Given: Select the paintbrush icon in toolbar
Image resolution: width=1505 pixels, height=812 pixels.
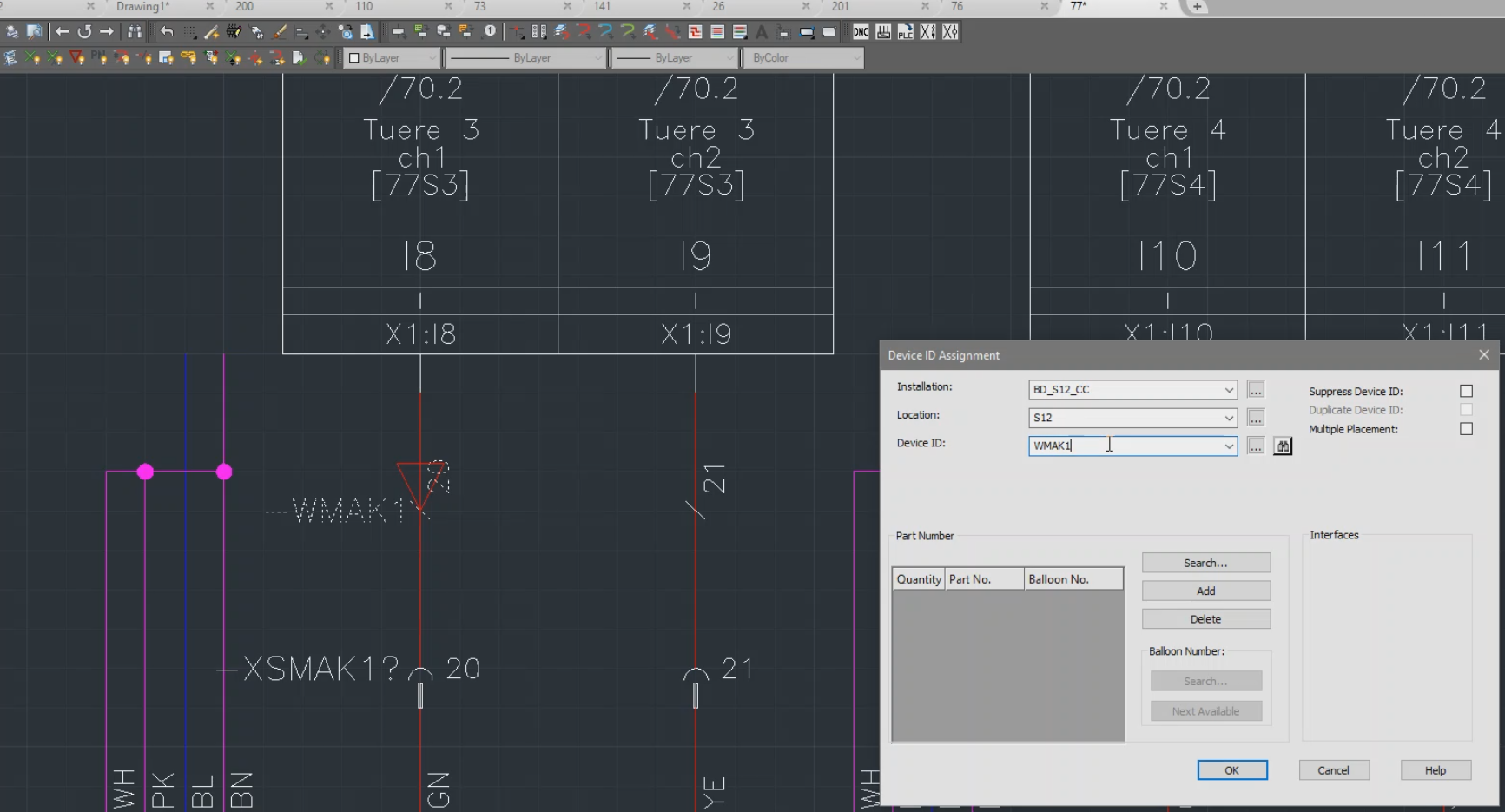Looking at the screenshot, I should [x=280, y=31].
